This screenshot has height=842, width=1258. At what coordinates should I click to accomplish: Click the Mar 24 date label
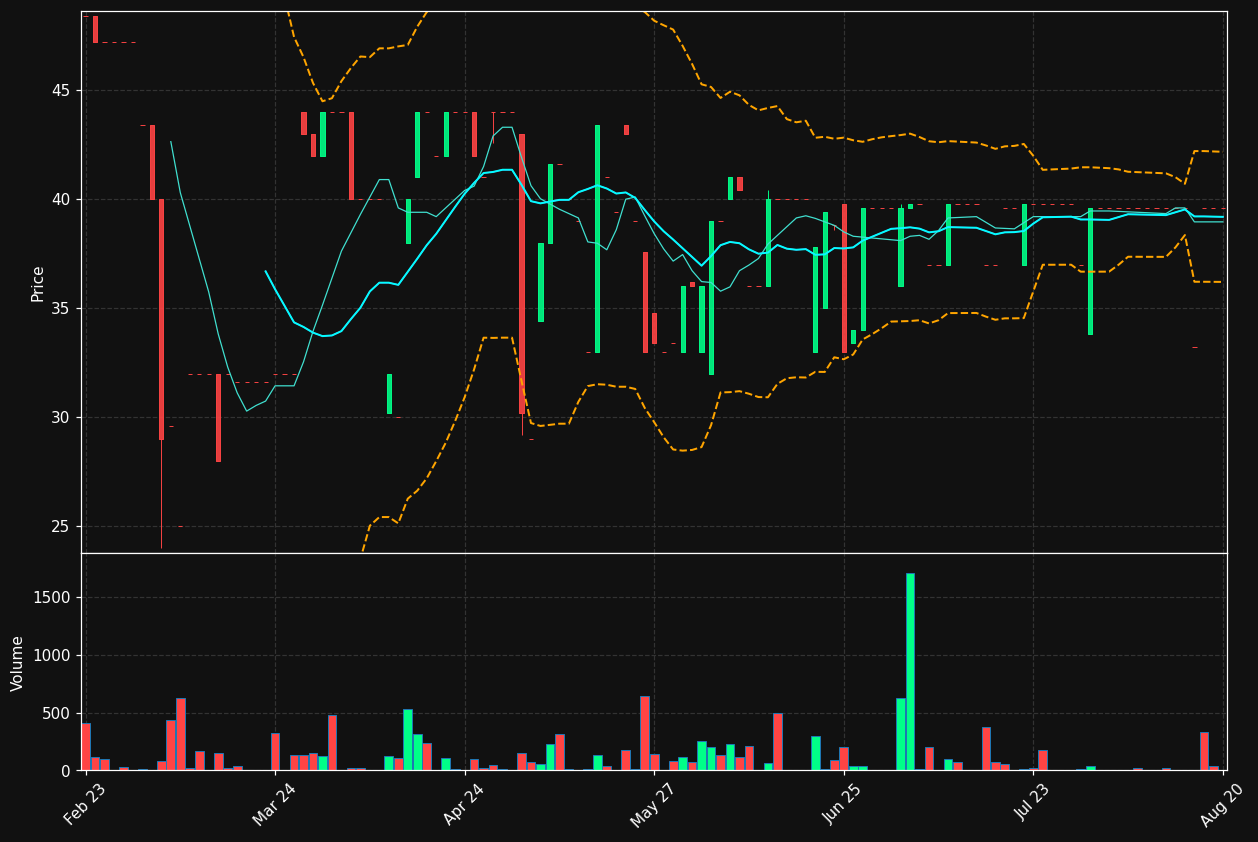(x=274, y=805)
